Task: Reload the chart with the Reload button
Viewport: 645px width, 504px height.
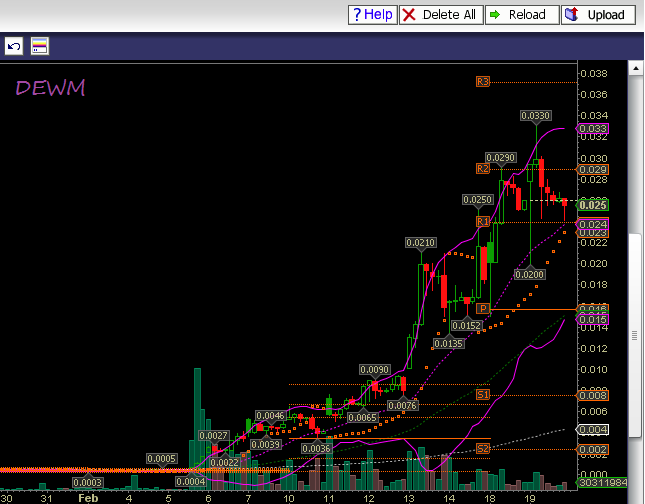Action: [x=522, y=15]
